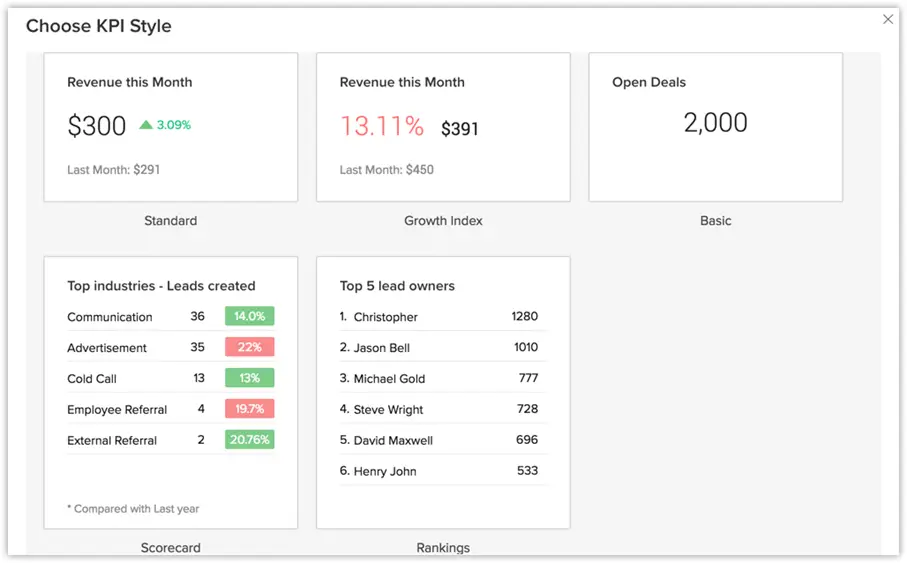Click the Standard label below first card
Screen dimensions: 907x563
pyautogui.click(x=170, y=221)
